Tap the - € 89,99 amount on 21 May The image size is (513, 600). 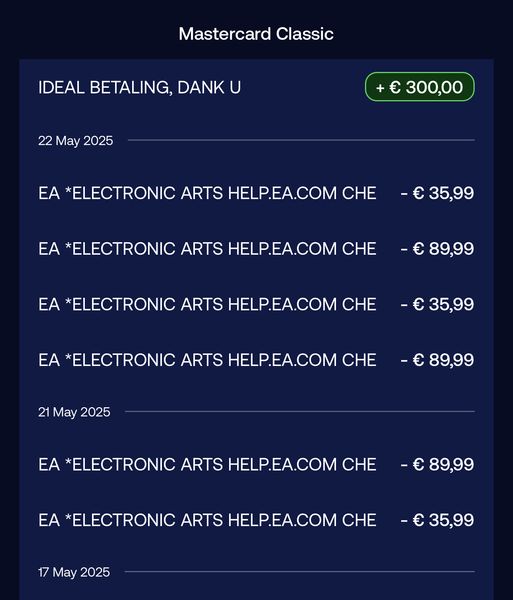pyautogui.click(x=437, y=465)
